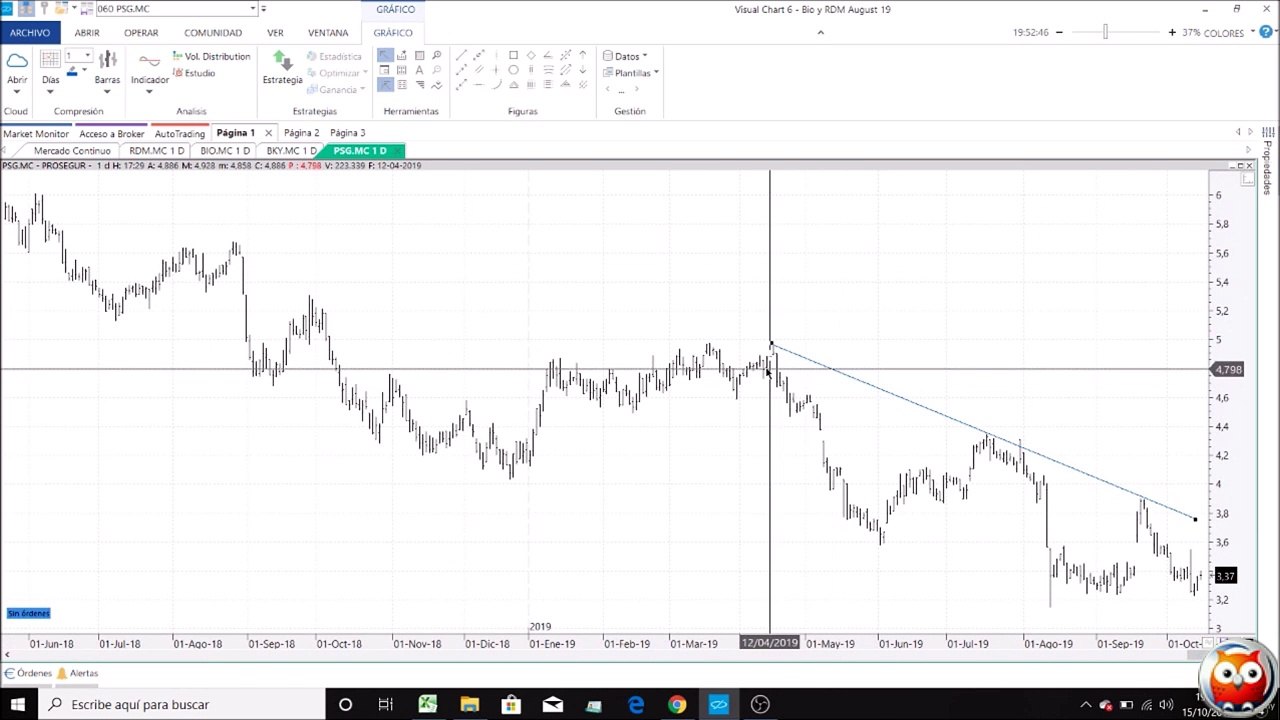The image size is (1280, 720).
Task: Click the Días compression icon
Action: [x=50, y=60]
